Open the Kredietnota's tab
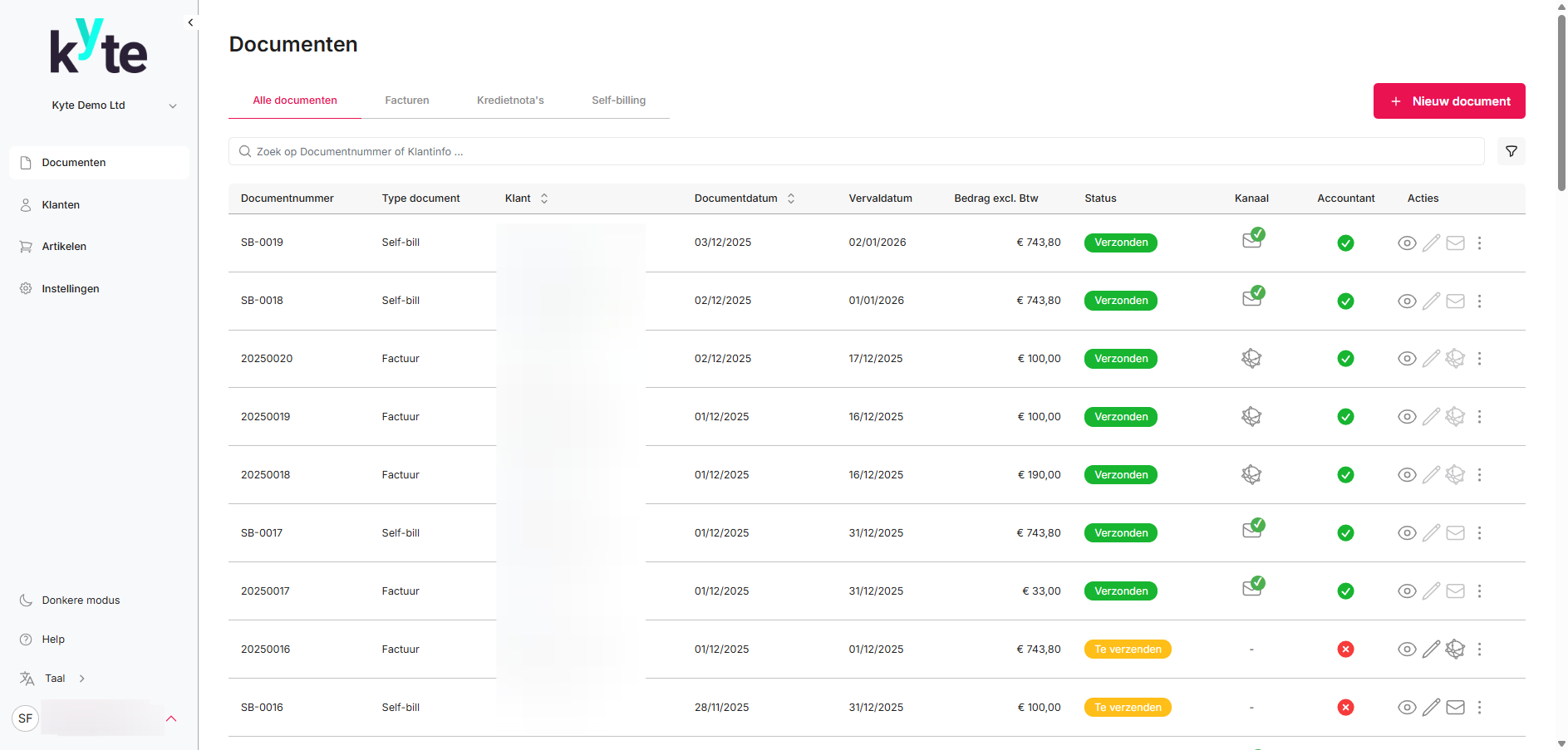Image resolution: width=1568 pixels, height=750 pixels. coord(510,100)
